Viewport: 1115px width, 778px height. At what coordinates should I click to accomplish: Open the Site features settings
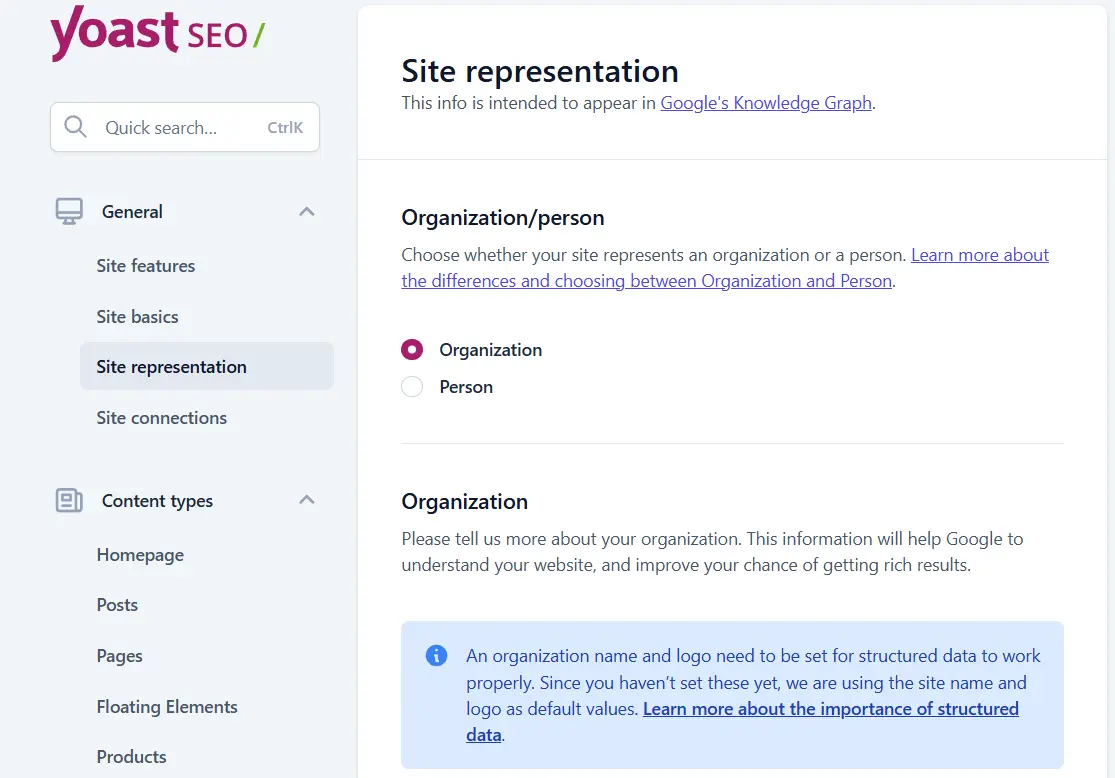coord(145,266)
